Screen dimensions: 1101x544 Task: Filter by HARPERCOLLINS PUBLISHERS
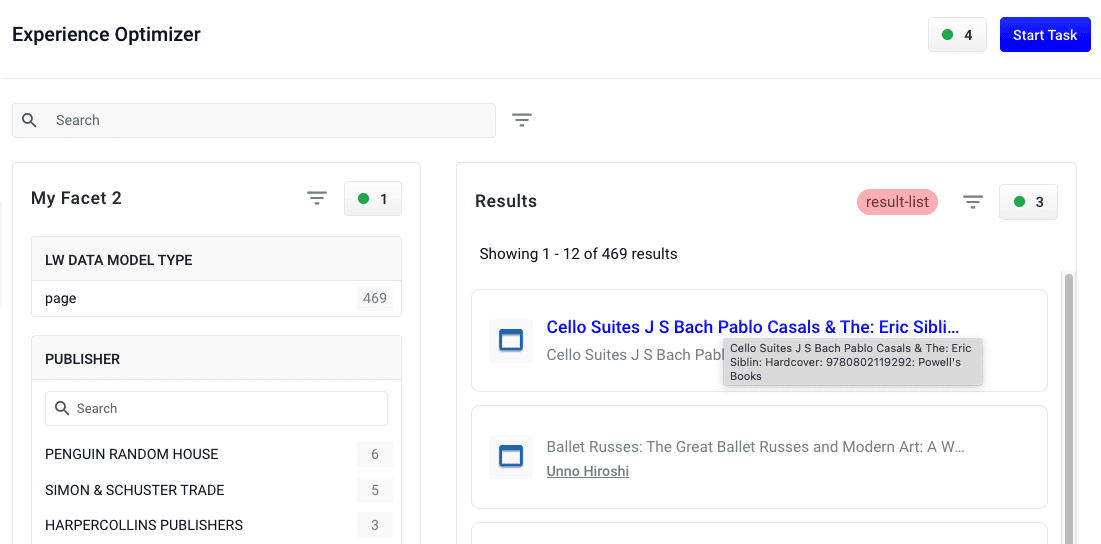pos(144,525)
